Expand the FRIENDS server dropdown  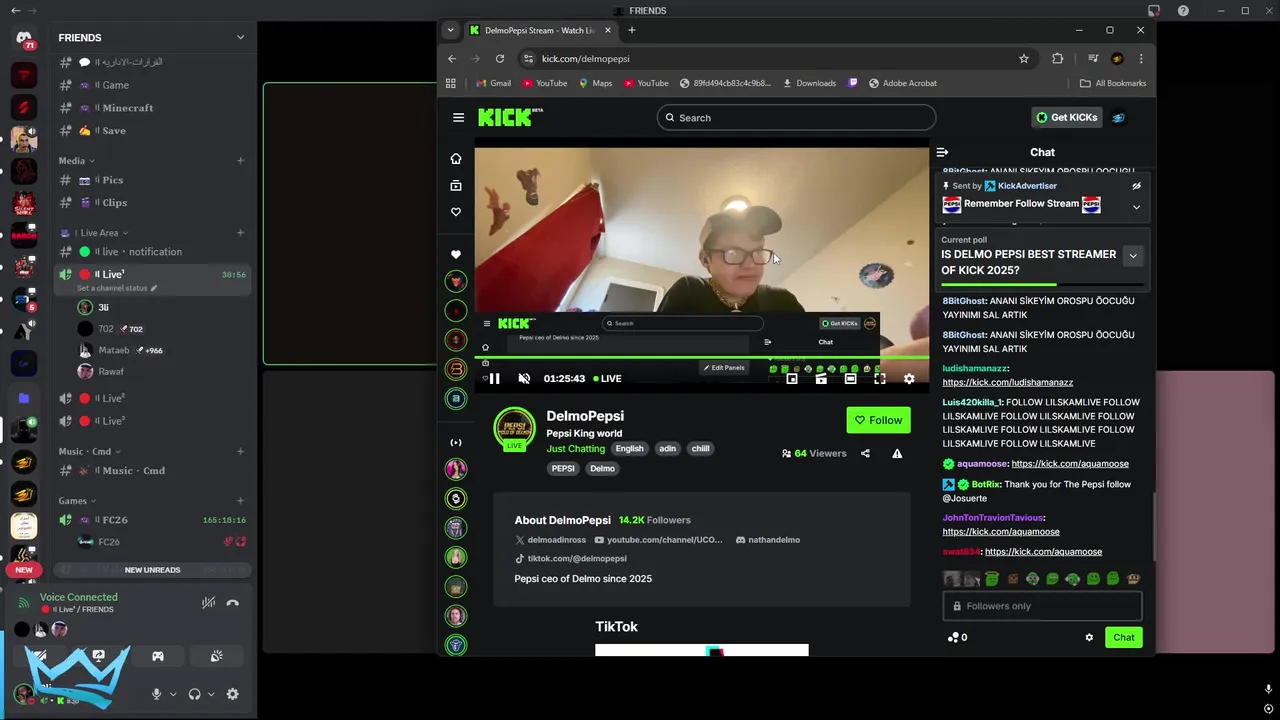(x=240, y=37)
